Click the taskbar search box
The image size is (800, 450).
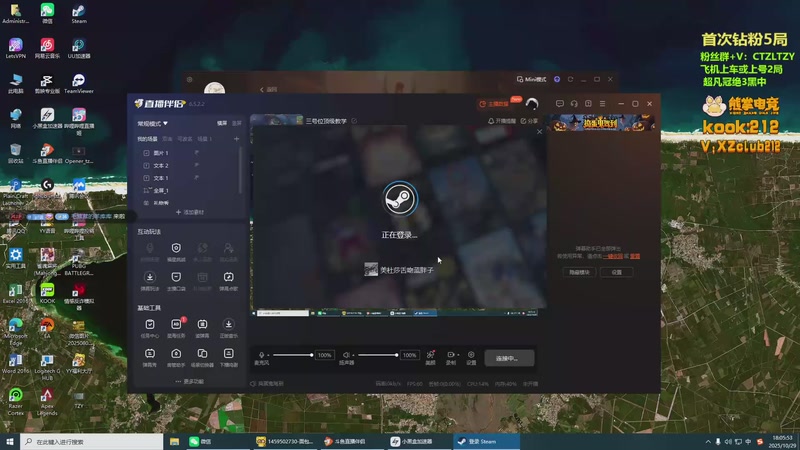[92, 441]
